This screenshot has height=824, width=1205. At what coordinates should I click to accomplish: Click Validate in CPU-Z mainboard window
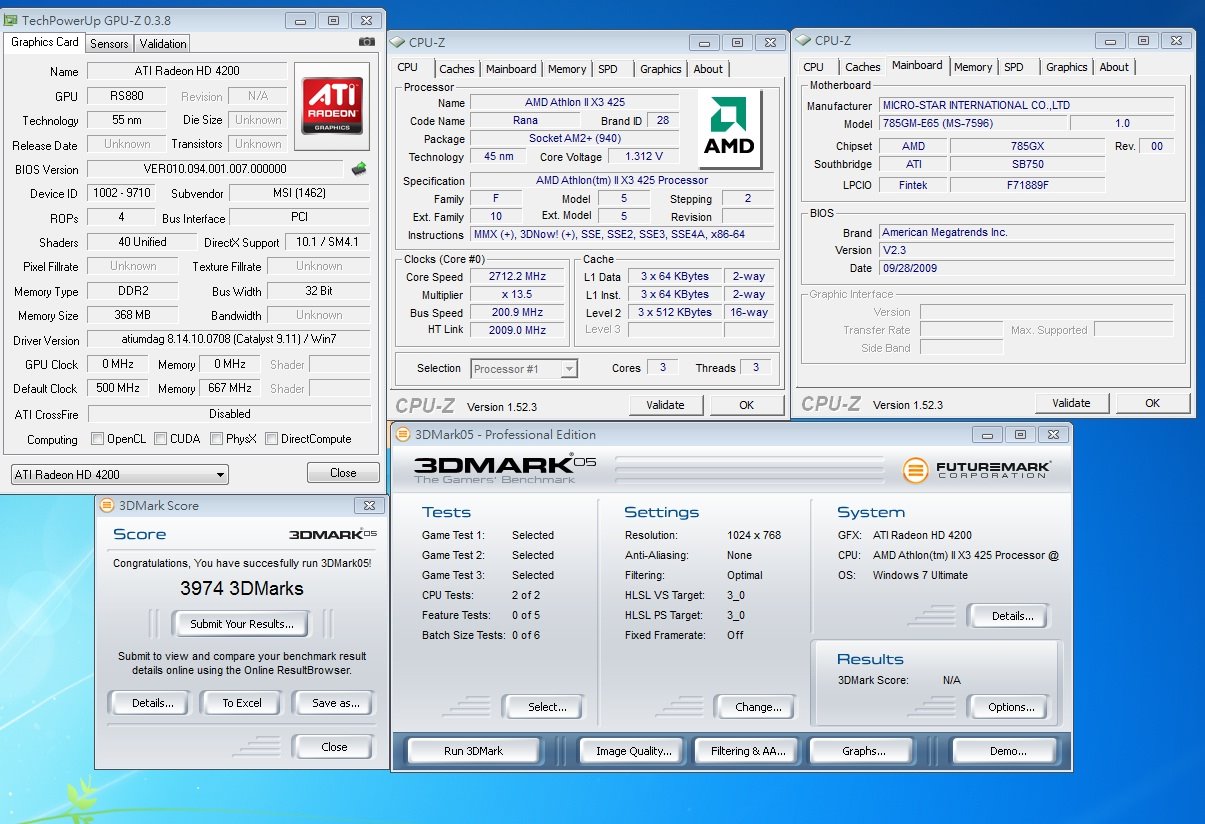[x=1071, y=403]
